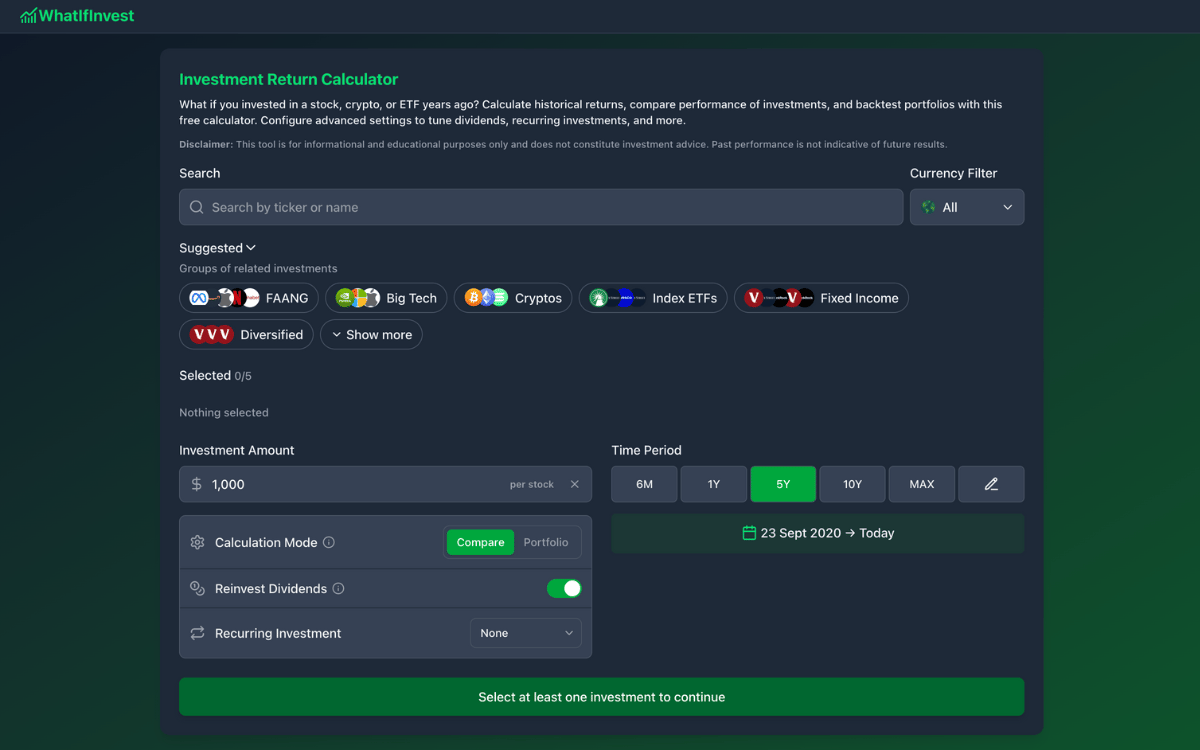
Task: Select Compare calculation mode
Action: pos(480,542)
